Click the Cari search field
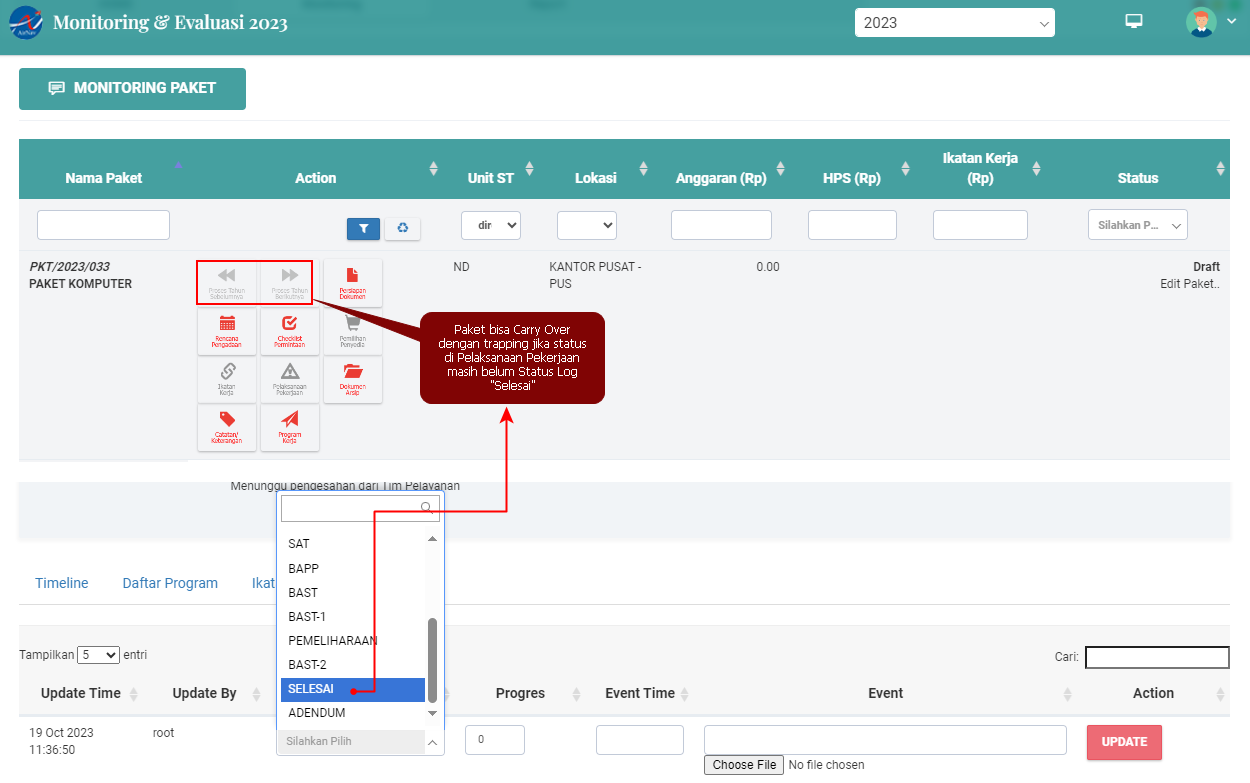 [x=1156, y=657]
